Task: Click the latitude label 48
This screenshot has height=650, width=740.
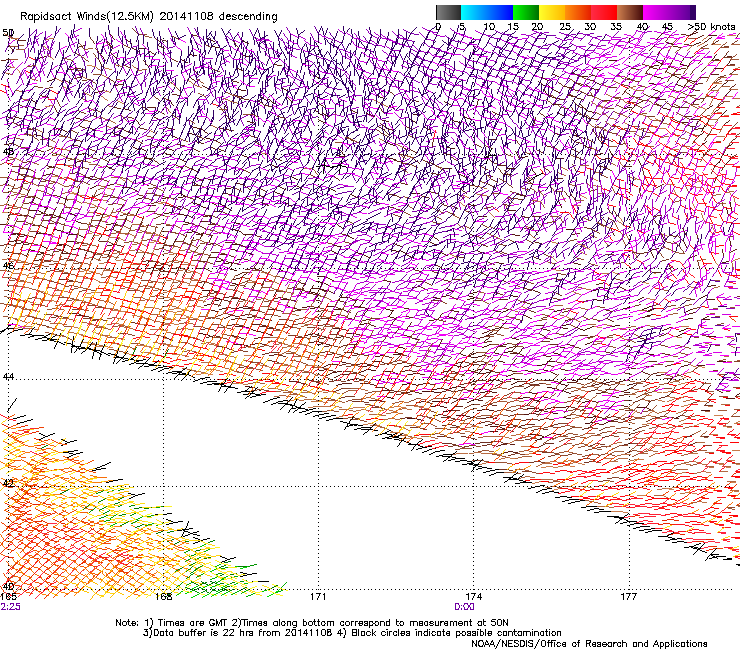Action: pos(8,152)
